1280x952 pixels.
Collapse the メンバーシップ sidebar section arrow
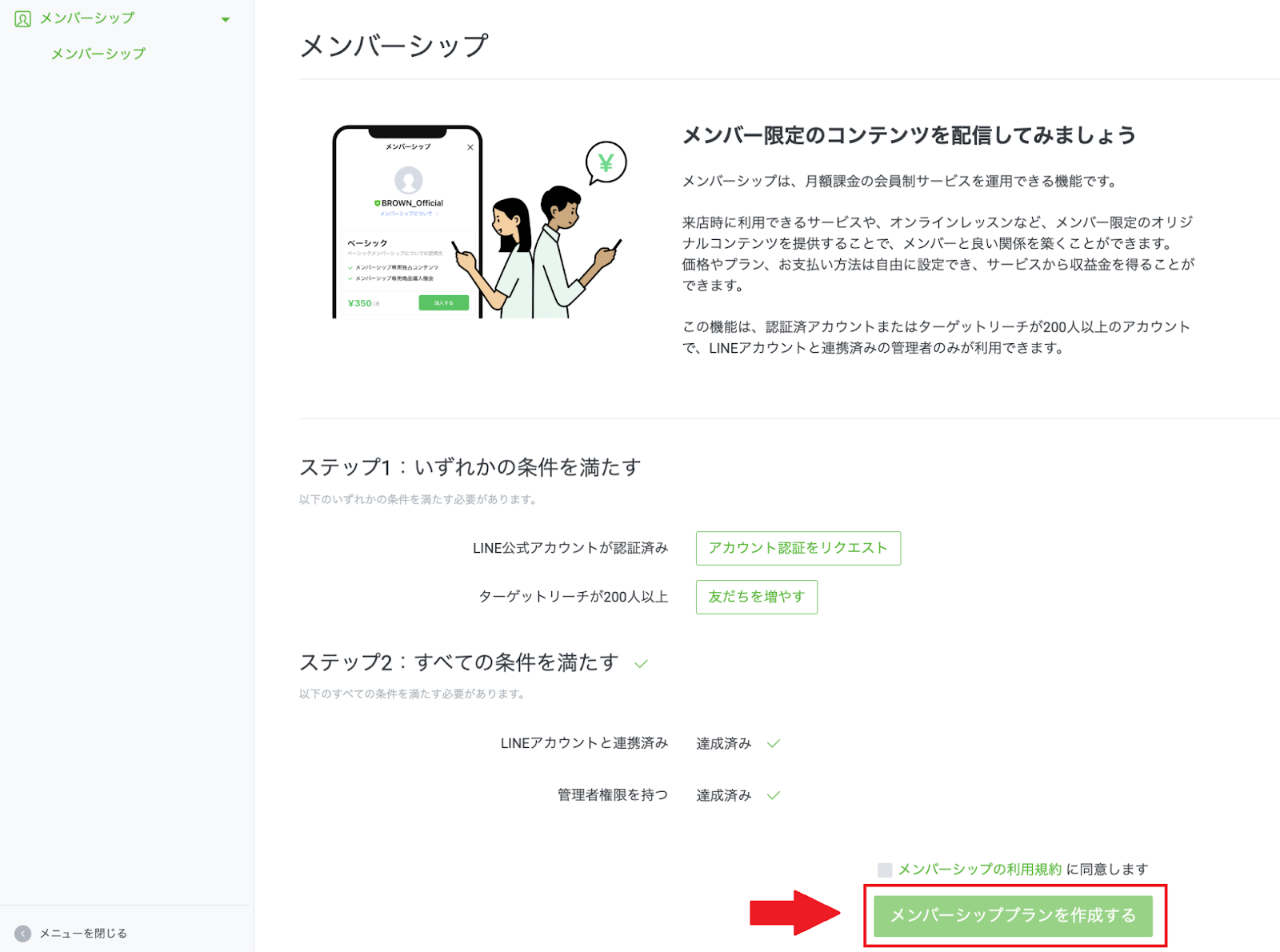226,19
